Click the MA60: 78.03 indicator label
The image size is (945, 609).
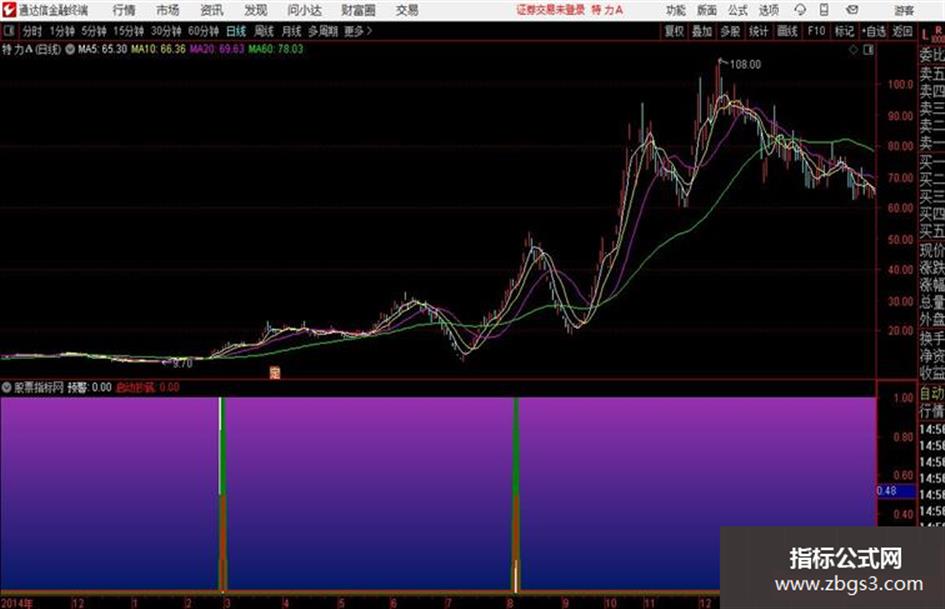tap(276, 49)
